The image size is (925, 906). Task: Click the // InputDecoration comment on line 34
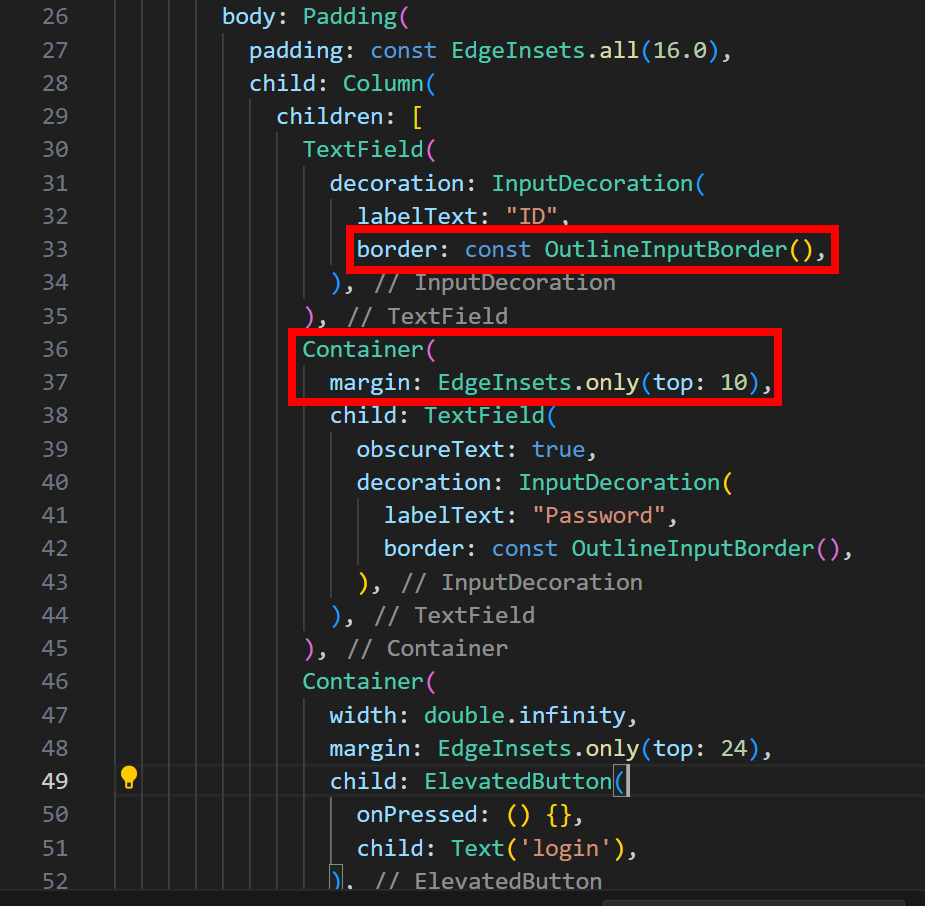pyautogui.click(x=494, y=283)
